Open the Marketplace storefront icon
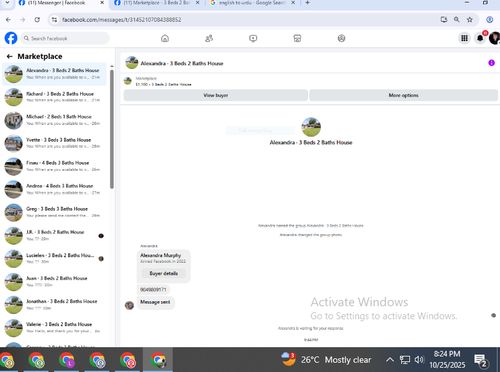The width and height of the screenshot is (500, 372). (x=297, y=38)
